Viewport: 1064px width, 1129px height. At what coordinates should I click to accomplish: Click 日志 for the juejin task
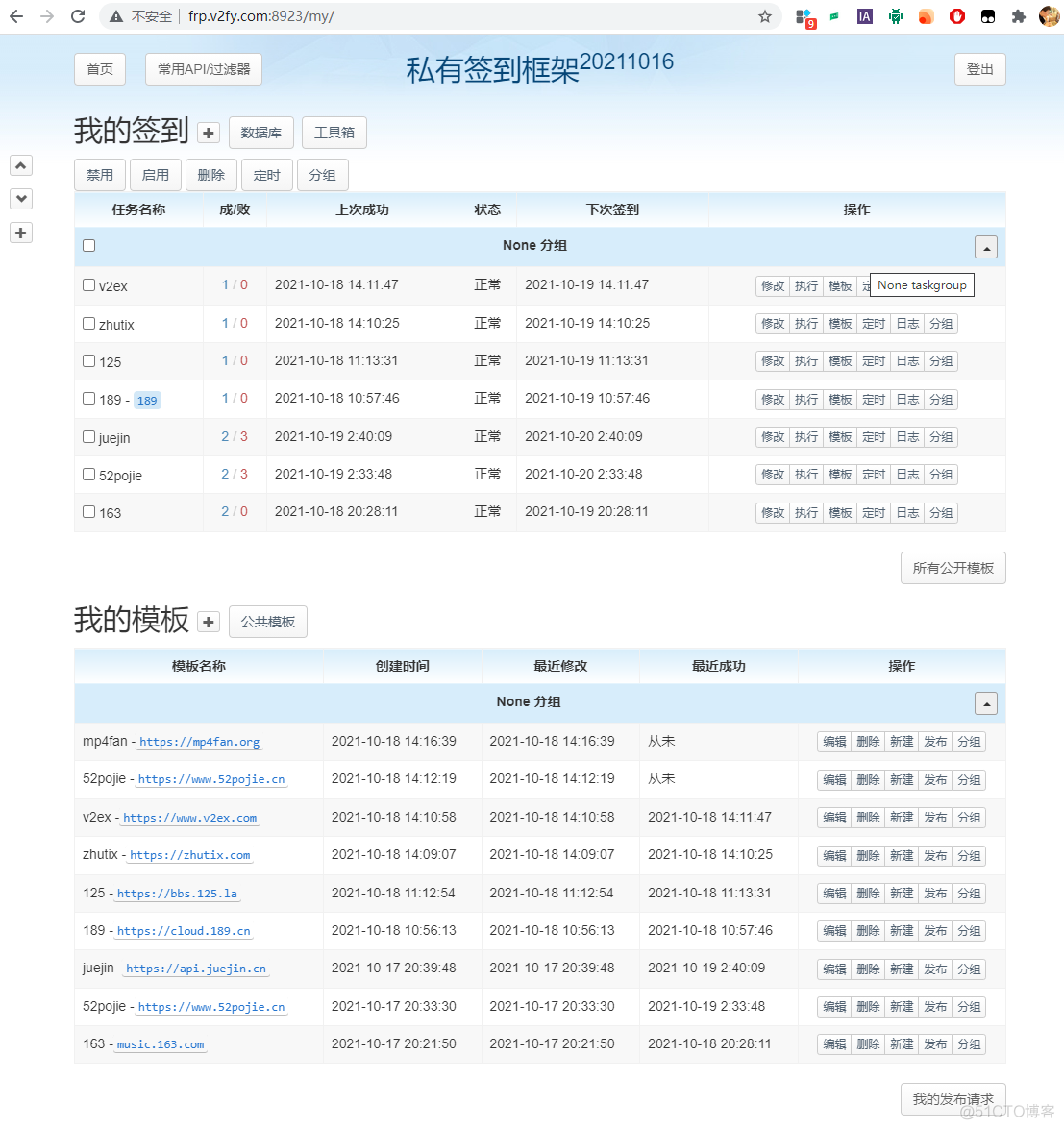[x=907, y=437]
